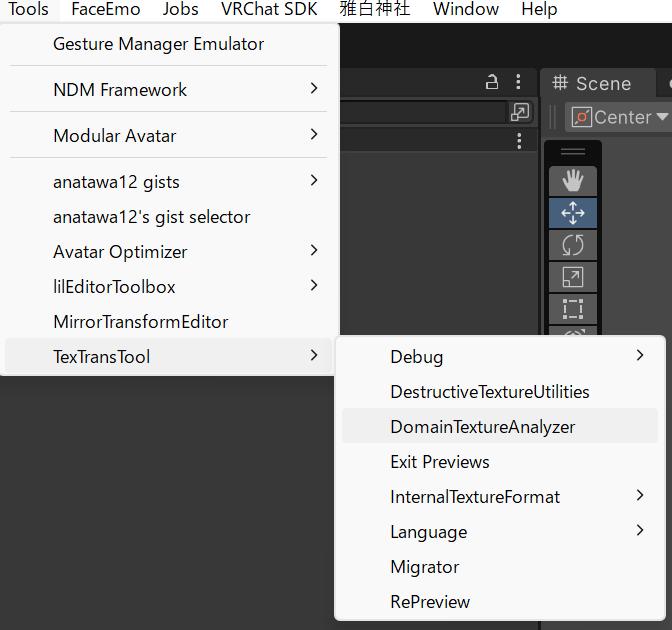Open the FaceEmo menu
This screenshot has height=630, width=672.
pyautogui.click(x=105, y=9)
